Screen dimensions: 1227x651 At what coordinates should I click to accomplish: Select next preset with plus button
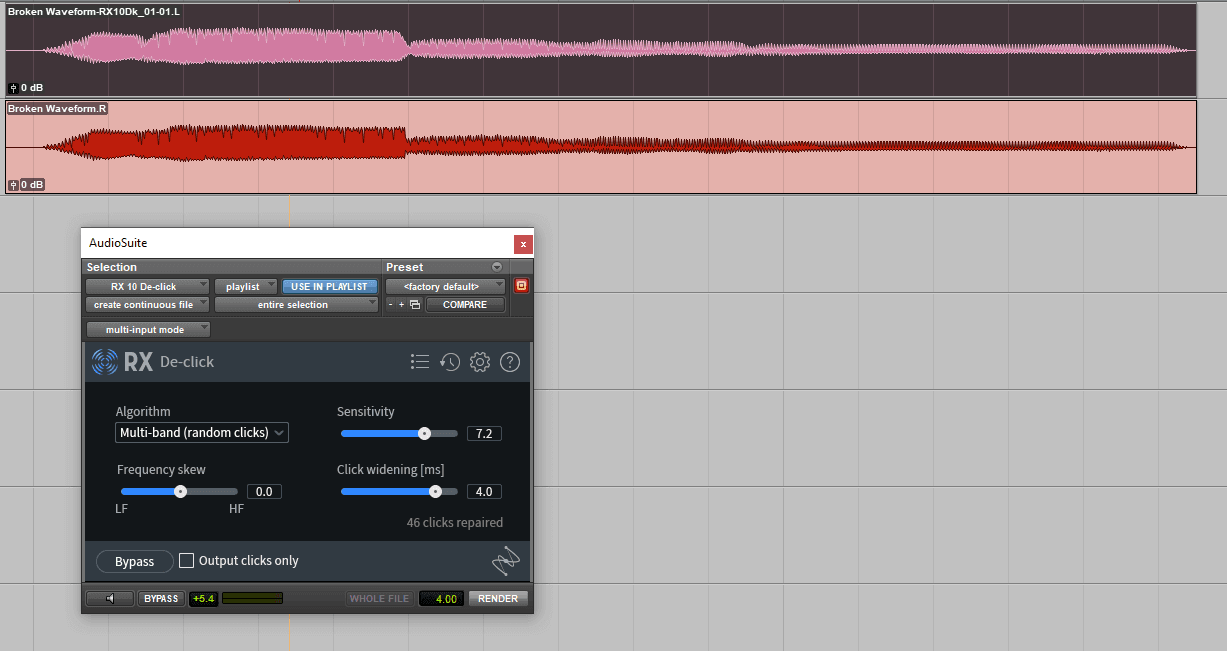coord(402,305)
